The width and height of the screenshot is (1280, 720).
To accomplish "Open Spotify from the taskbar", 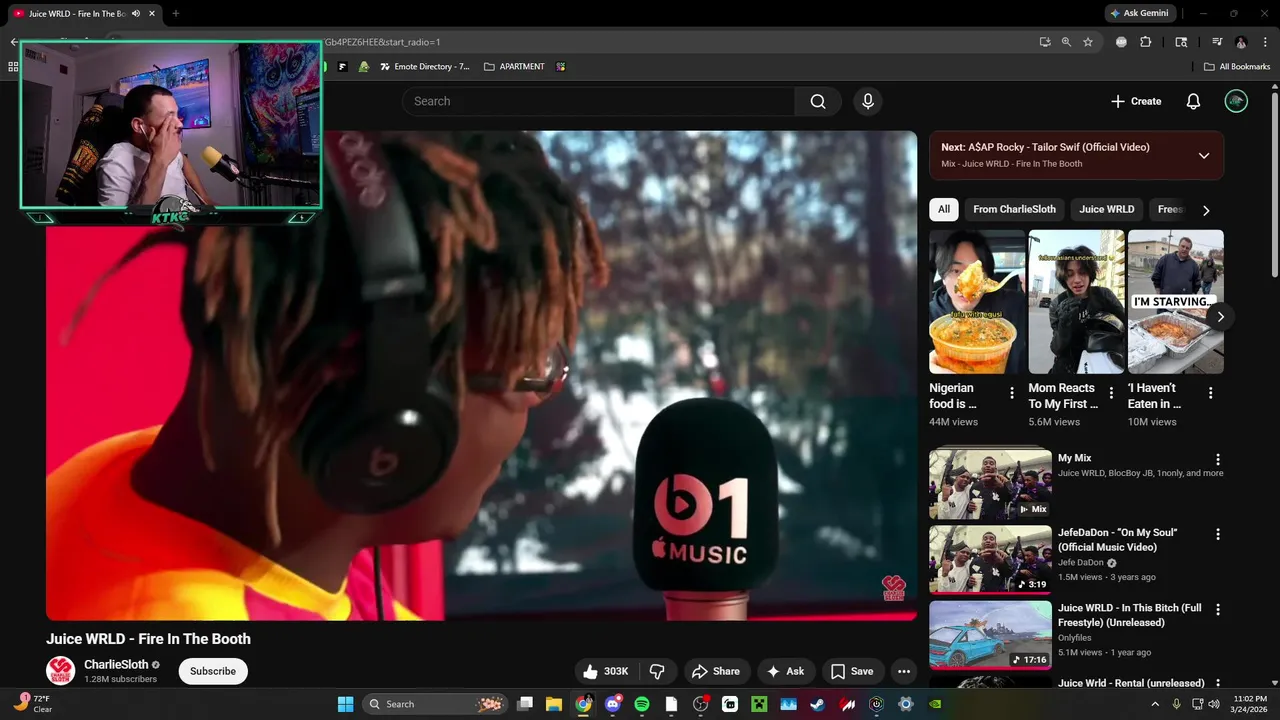I will click(x=642, y=704).
